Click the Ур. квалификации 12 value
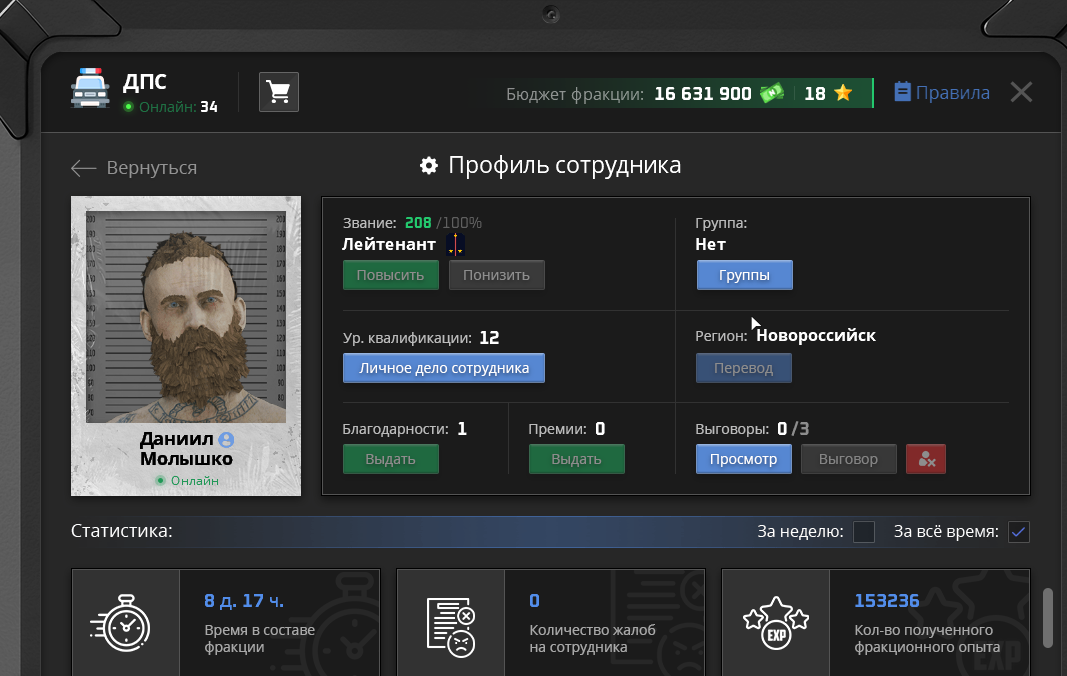1067x676 pixels. tap(489, 338)
